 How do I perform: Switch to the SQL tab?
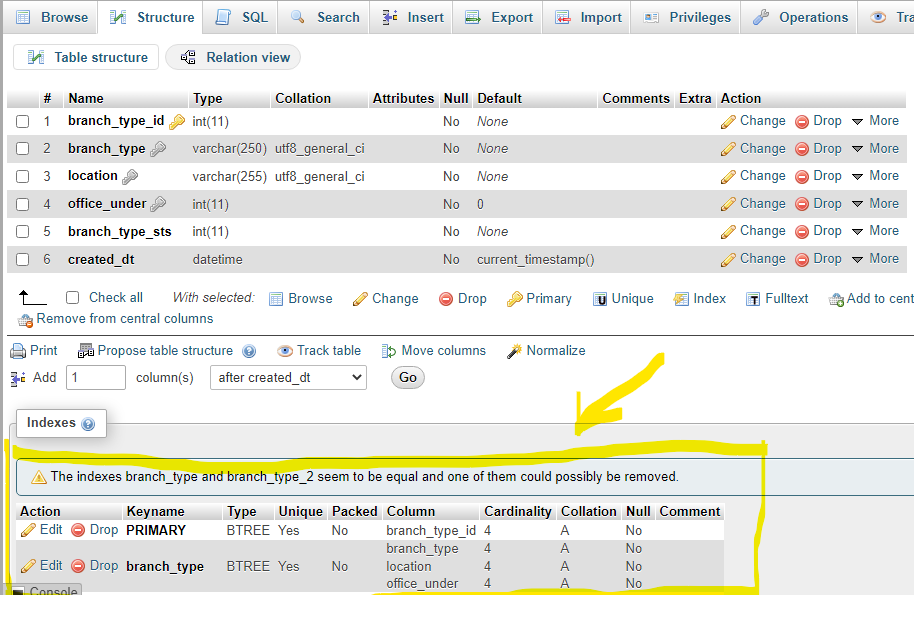[x=239, y=17]
